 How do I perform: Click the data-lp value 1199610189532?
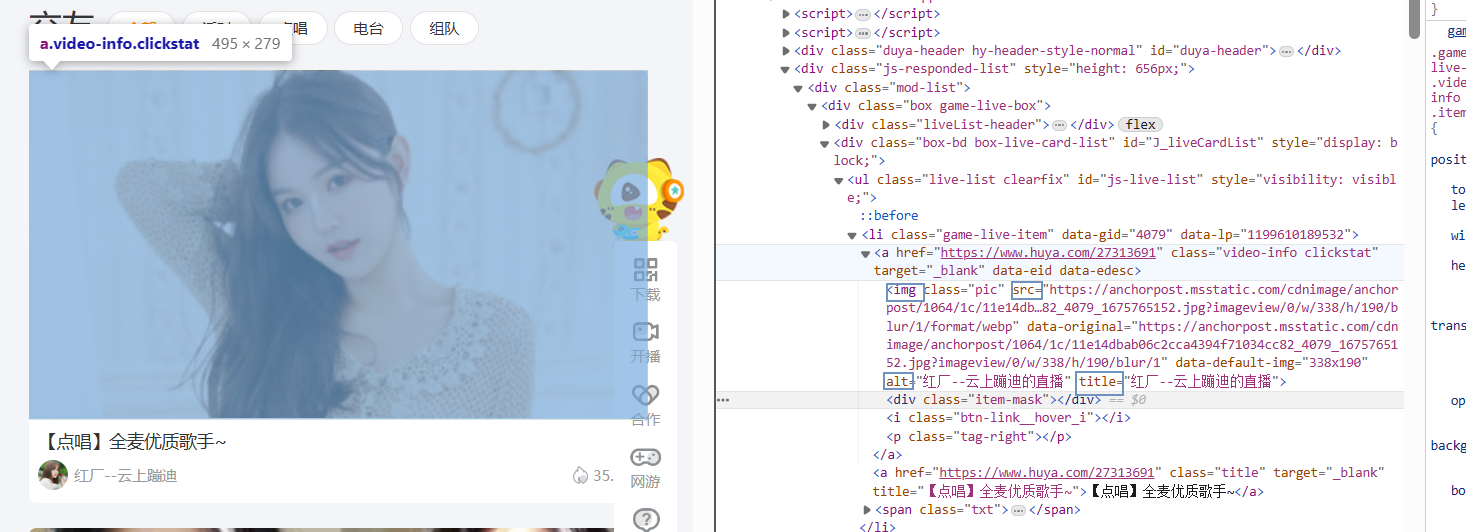(1298, 235)
